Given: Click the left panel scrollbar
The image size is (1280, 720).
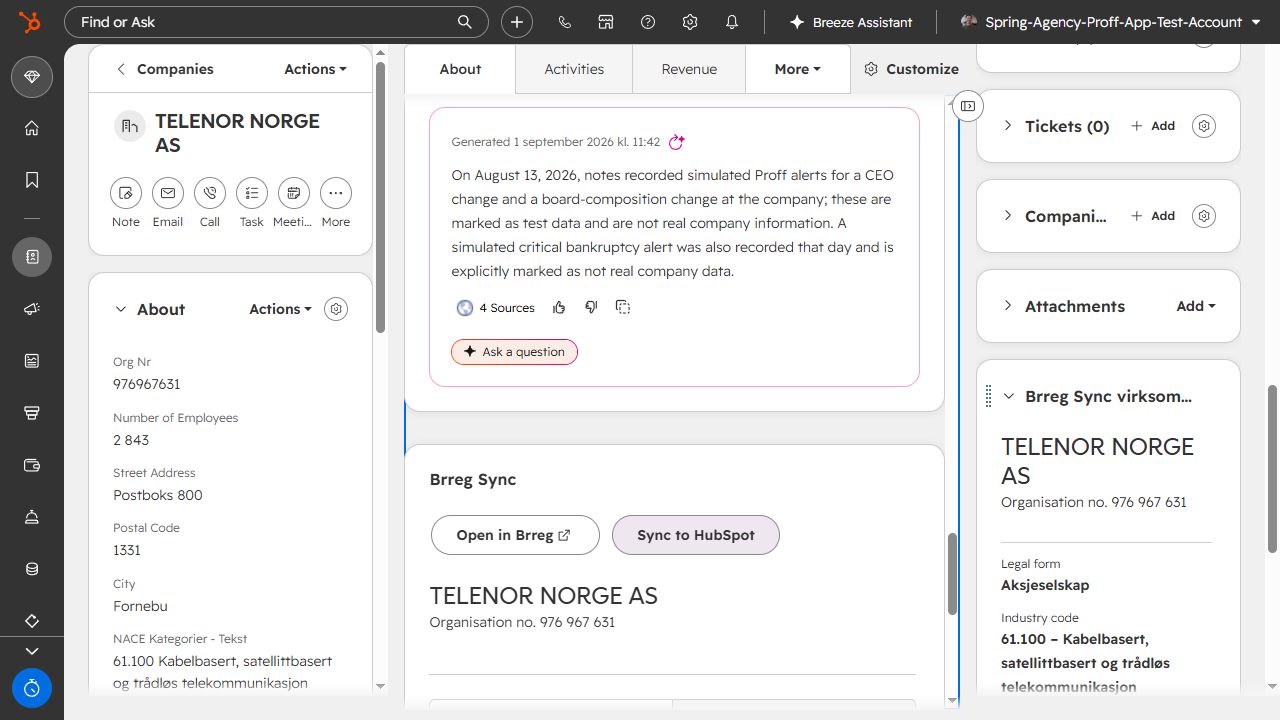Looking at the screenshot, I should click(380, 197).
